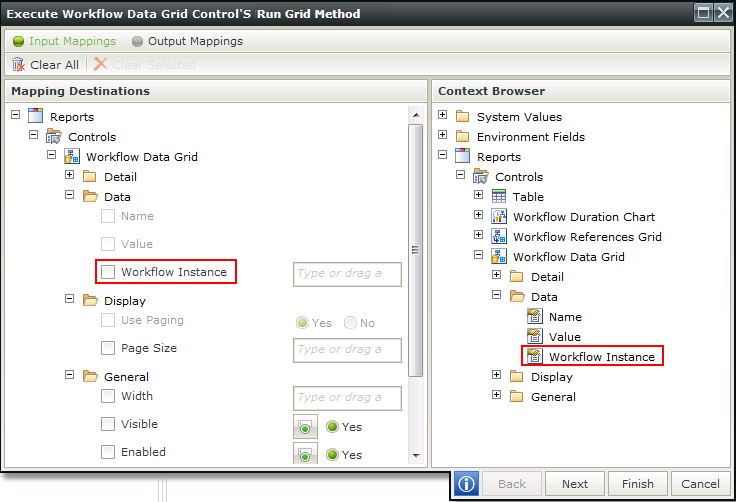Tick the Enabled checkbox
The image size is (736, 502).
click(108, 452)
